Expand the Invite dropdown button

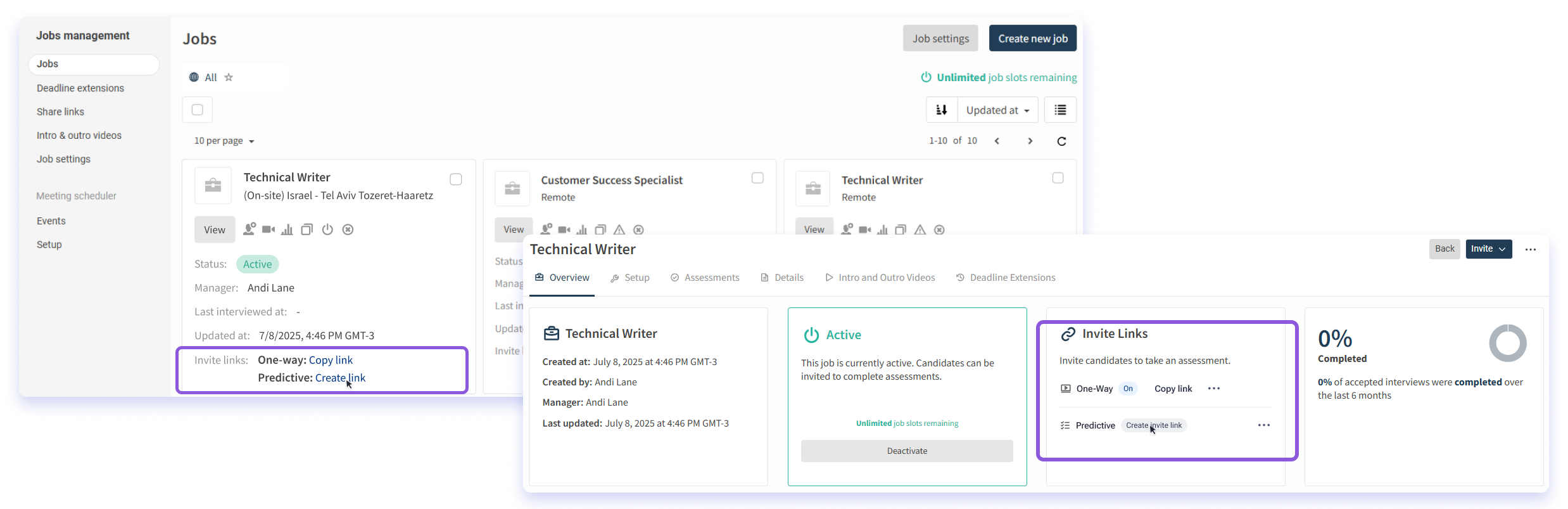coord(1489,248)
